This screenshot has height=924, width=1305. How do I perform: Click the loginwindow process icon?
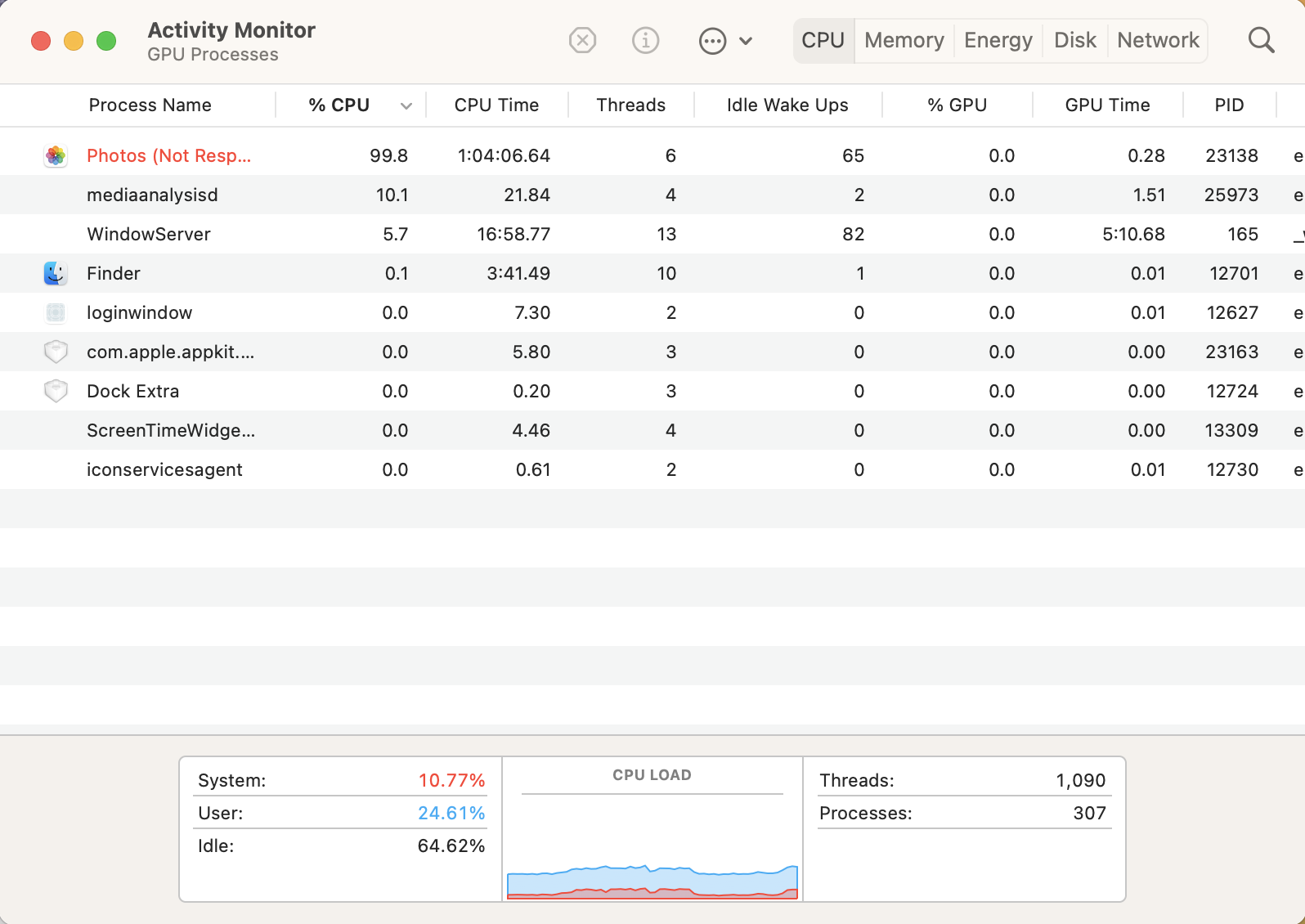tap(55, 312)
